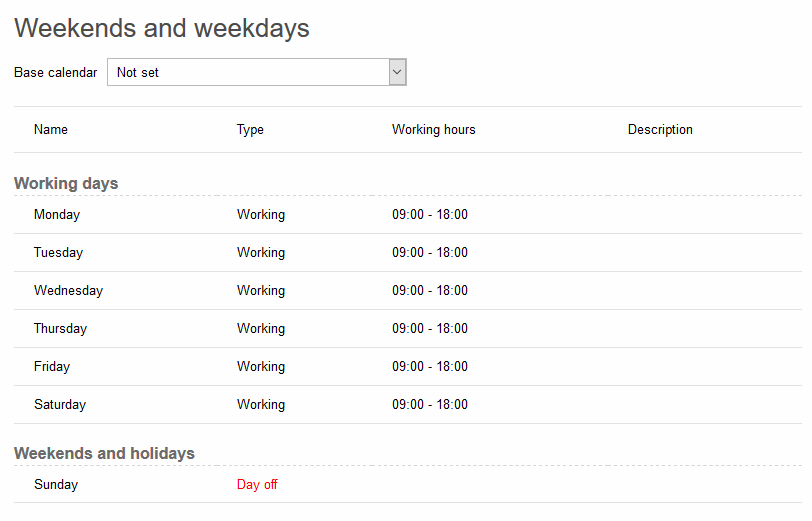This screenshot has height=521, width=812.
Task: Select the Saturday row
Action: 408,404
